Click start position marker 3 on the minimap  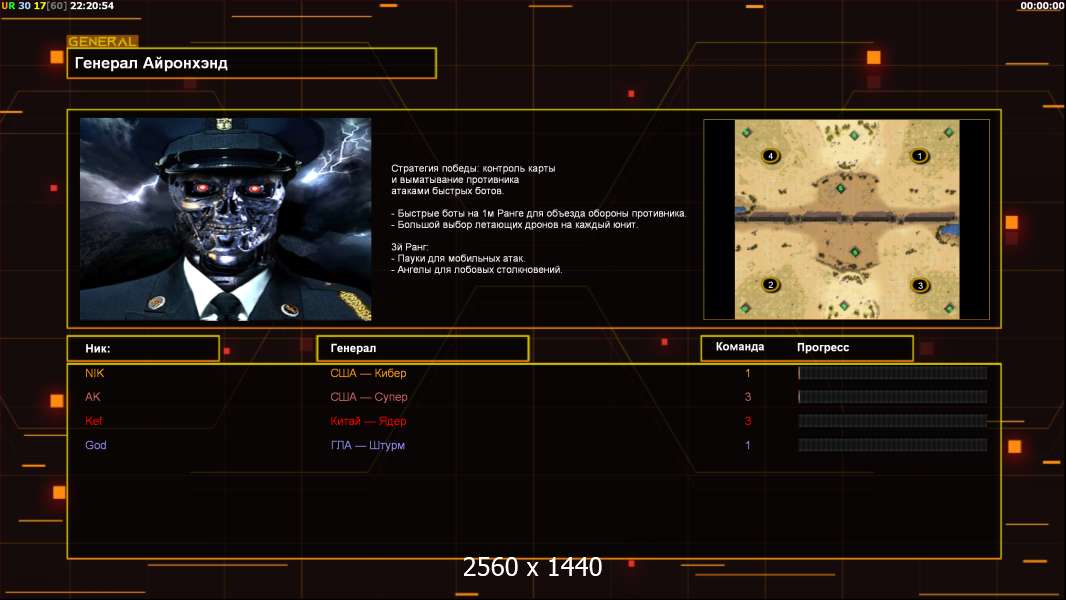coord(920,285)
